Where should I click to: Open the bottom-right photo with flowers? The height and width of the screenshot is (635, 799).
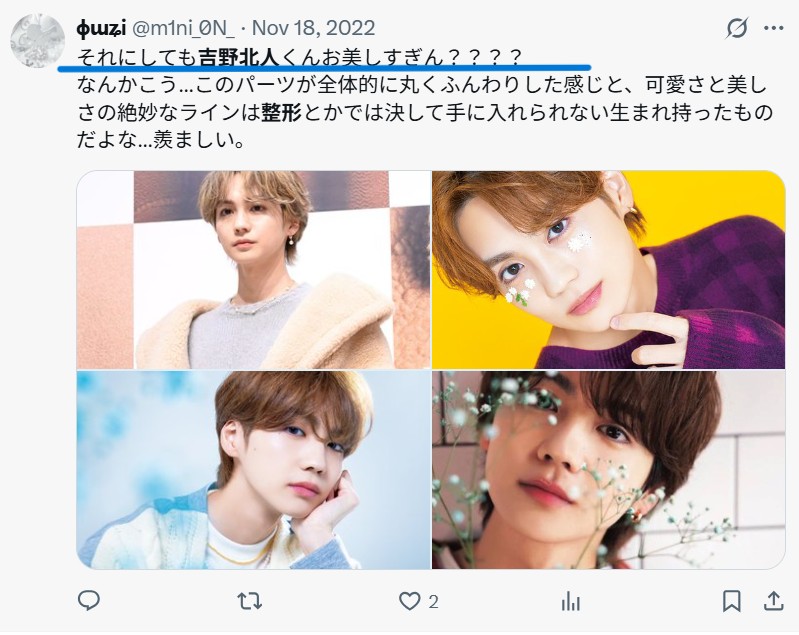coord(608,470)
